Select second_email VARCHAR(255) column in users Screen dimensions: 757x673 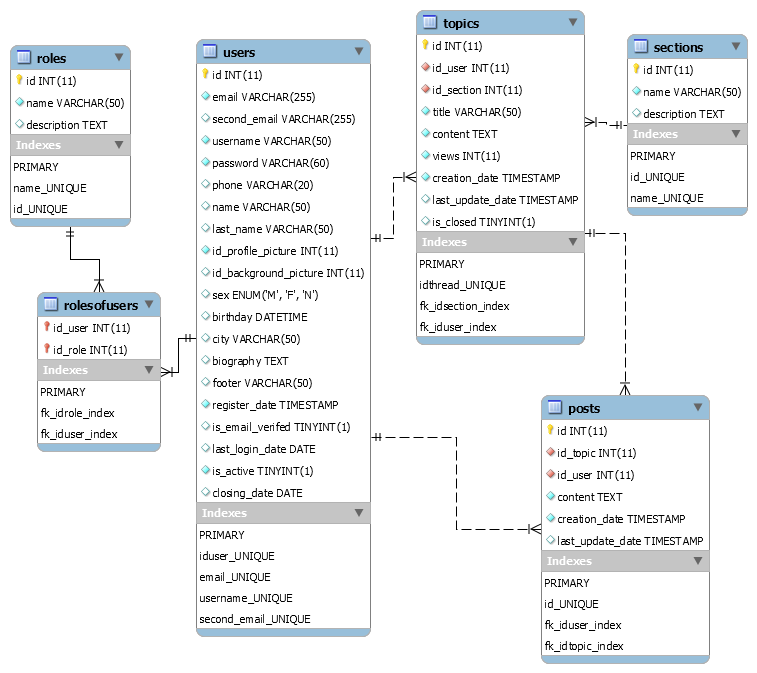tap(283, 119)
